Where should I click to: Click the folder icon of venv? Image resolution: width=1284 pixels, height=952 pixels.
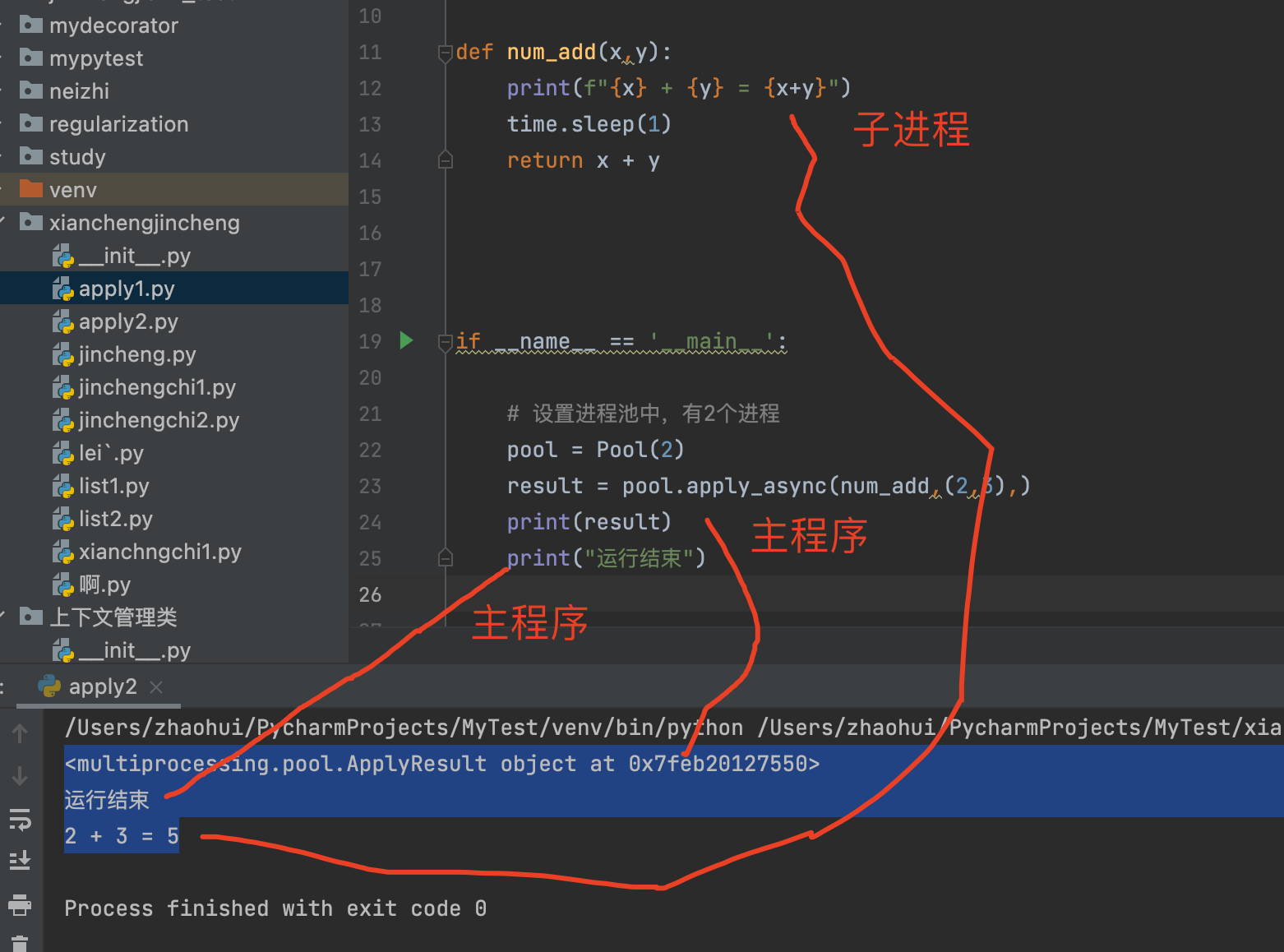coord(31,189)
